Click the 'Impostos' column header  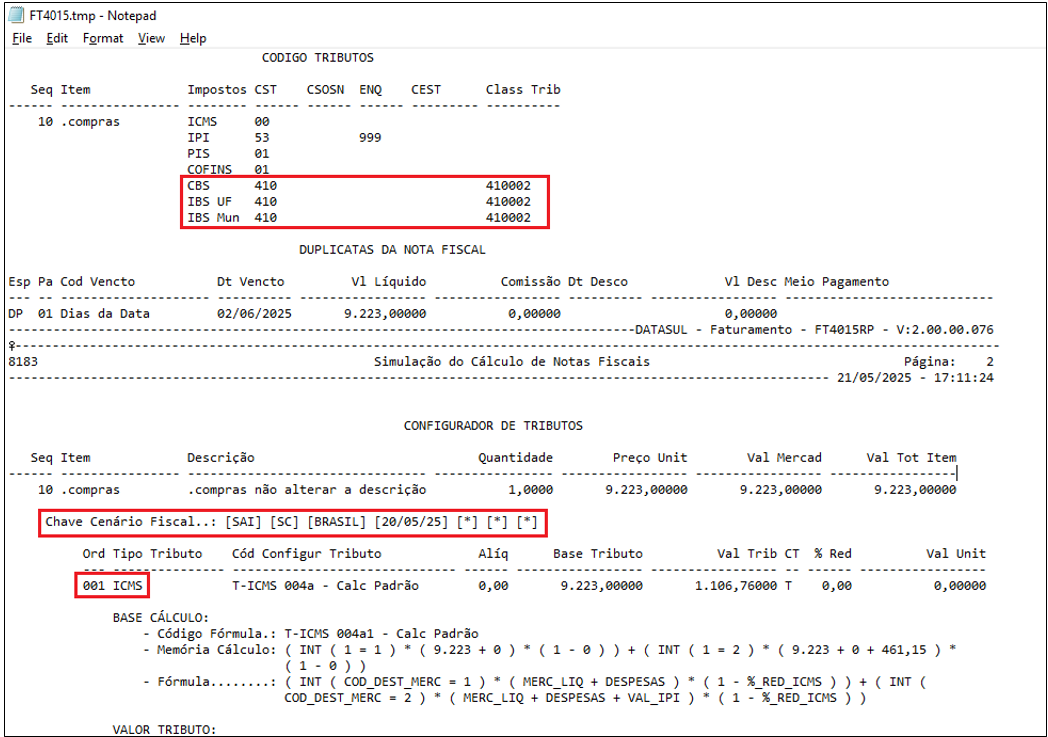(x=217, y=90)
